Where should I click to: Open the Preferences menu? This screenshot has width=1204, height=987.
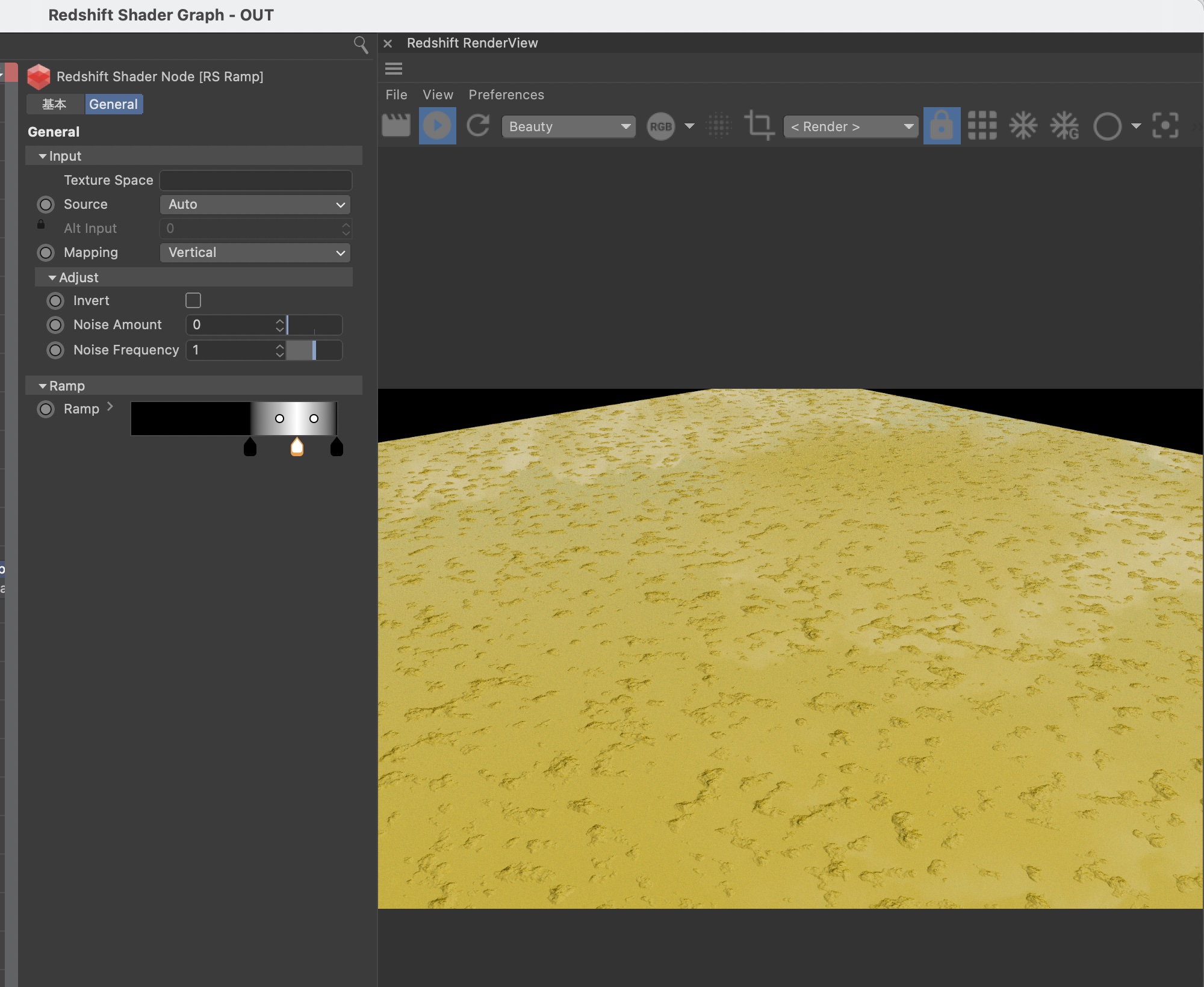[x=506, y=94]
